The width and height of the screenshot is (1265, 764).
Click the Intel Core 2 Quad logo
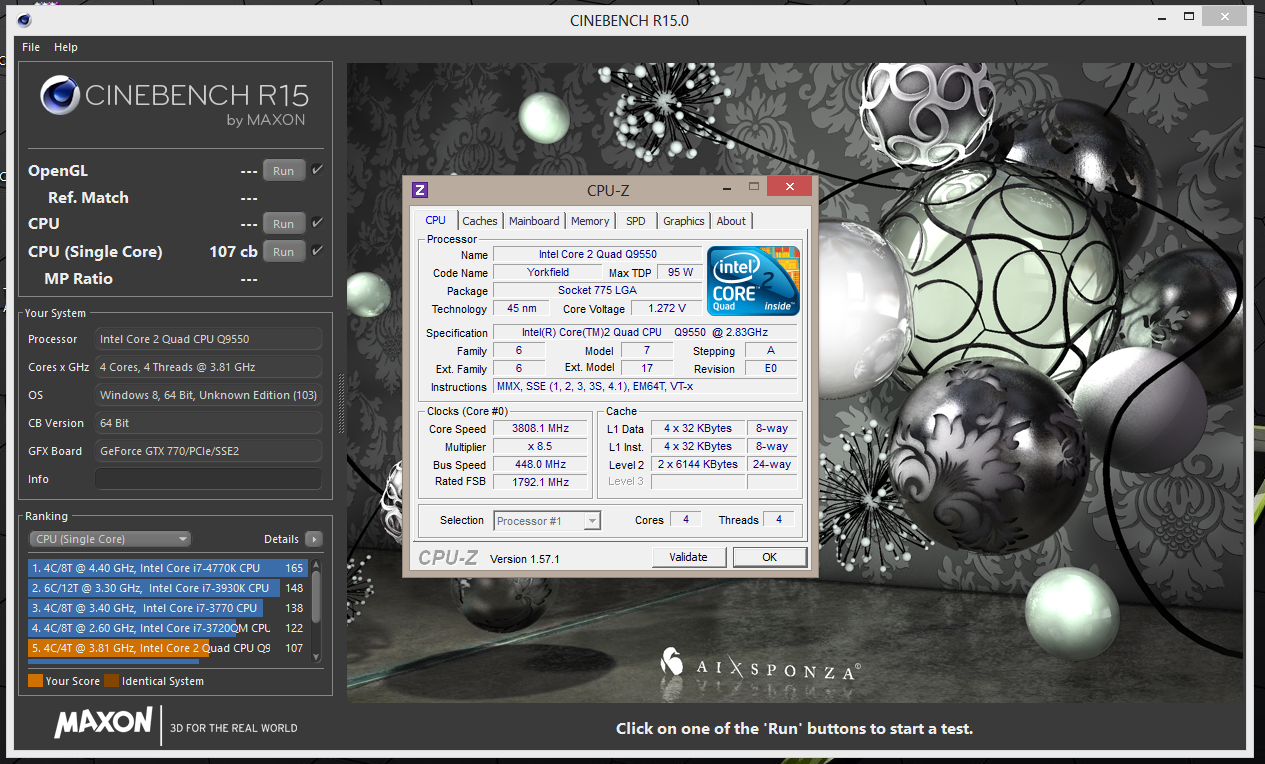tap(753, 281)
